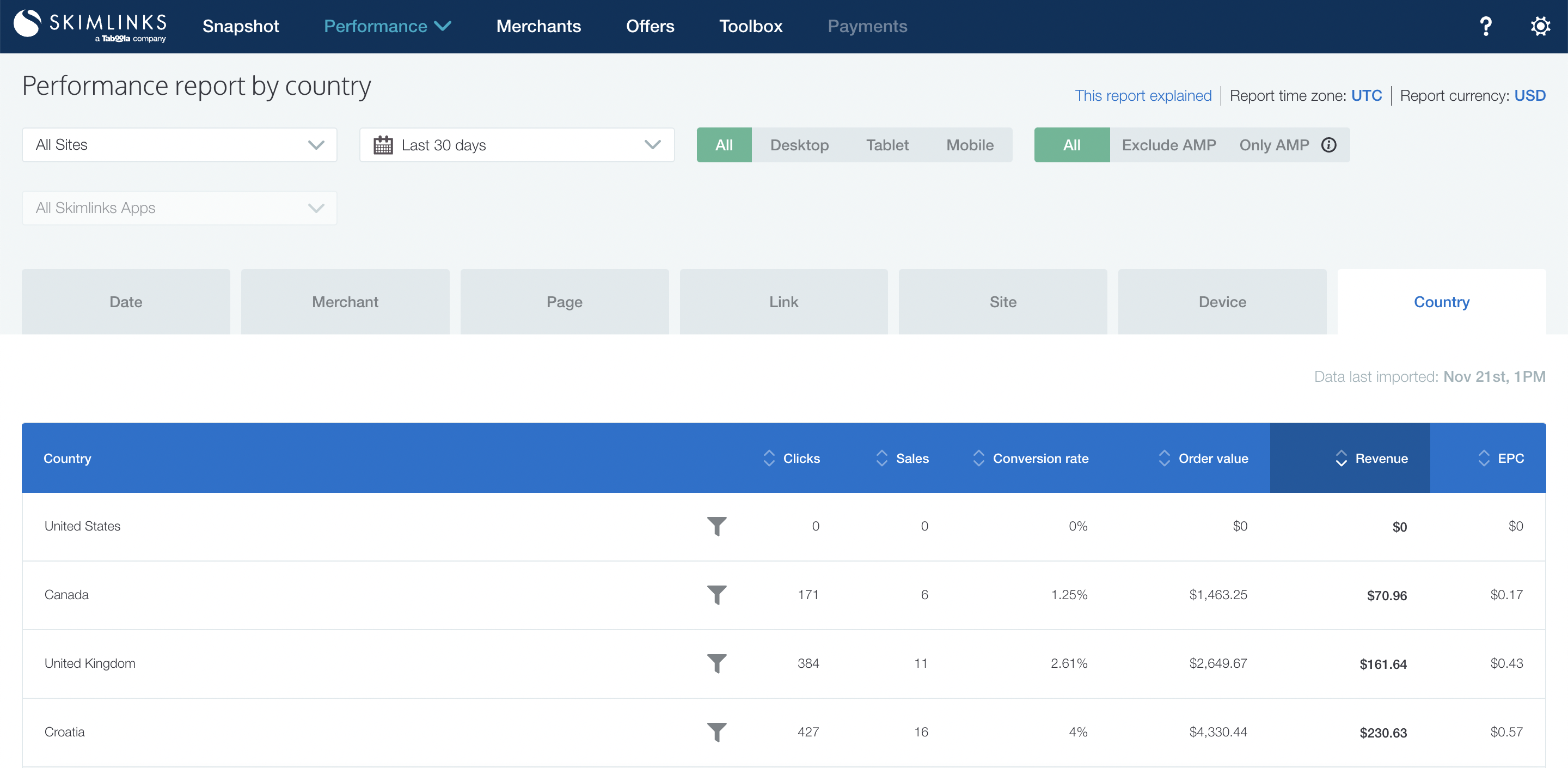Image resolution: width=1568 pixels, height=768 pixels.
Task: Click the Country column header
Action: click(x=68, y=459)
